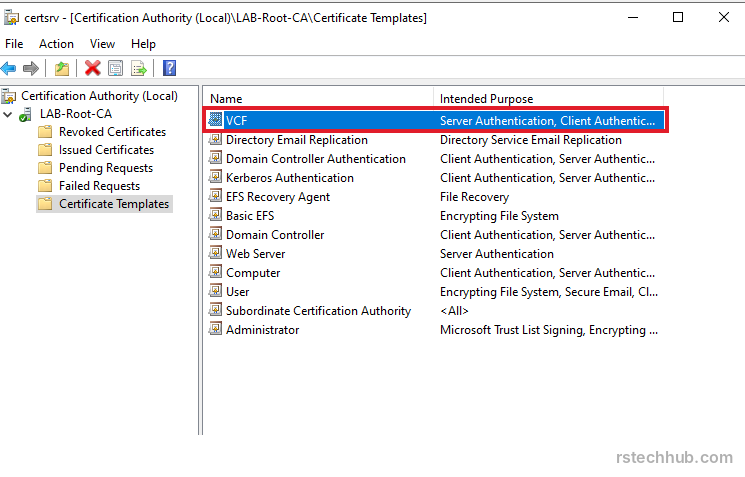The width and height of the screenshot is (745, 477).
Task: Select the Domain Controller Authentication template name
Action: pos(316,159)
